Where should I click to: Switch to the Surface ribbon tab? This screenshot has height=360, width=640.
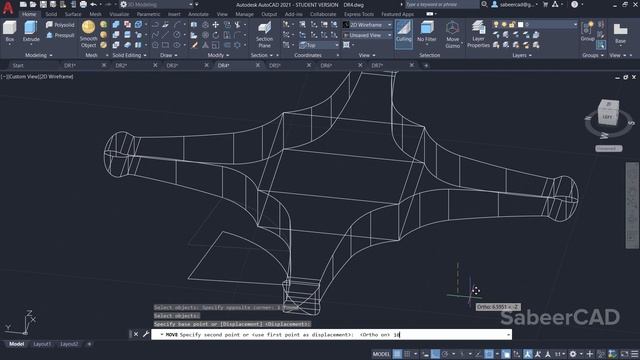click(73, 14)
